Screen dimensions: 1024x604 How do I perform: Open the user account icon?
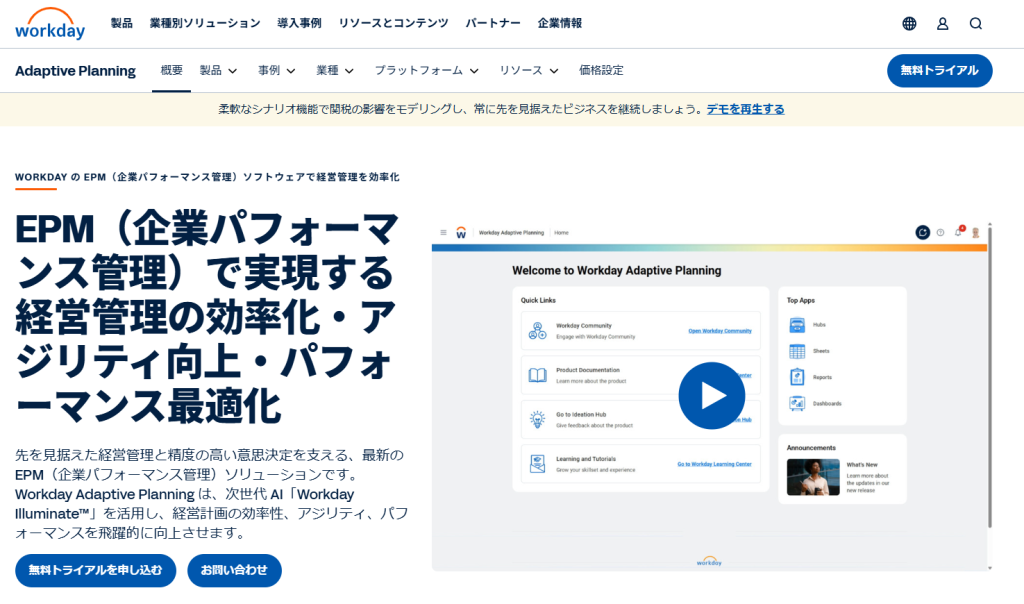[x=942, y=24]
